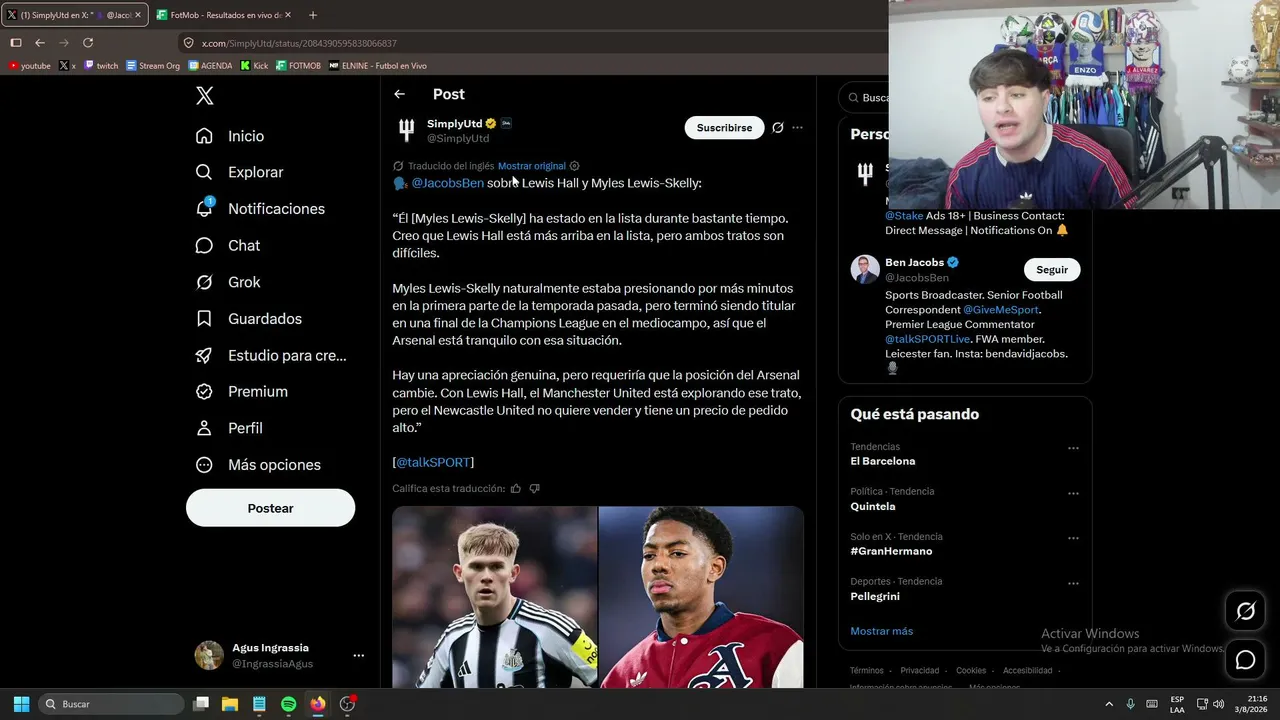The image size is (1280, 720).
Task: Open Premium in the sidebar
Action: point(242,392)
